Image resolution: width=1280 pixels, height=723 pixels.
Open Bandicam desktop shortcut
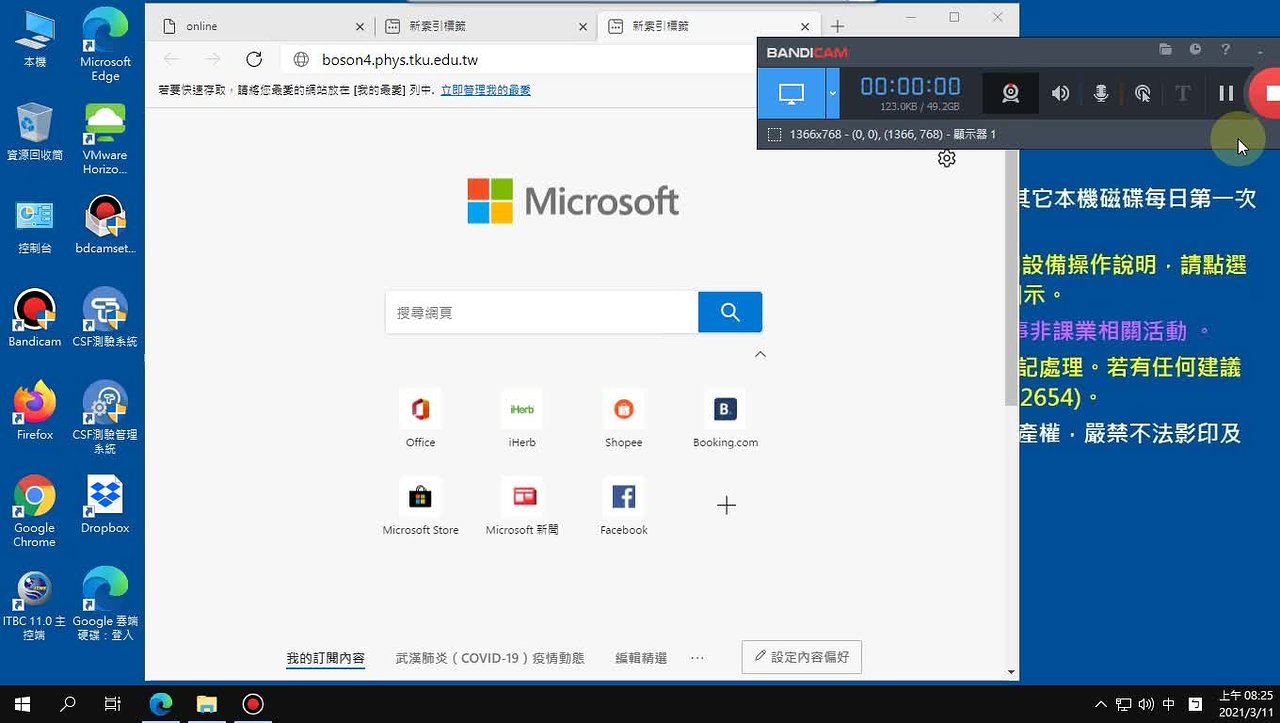tap(34, 319)
